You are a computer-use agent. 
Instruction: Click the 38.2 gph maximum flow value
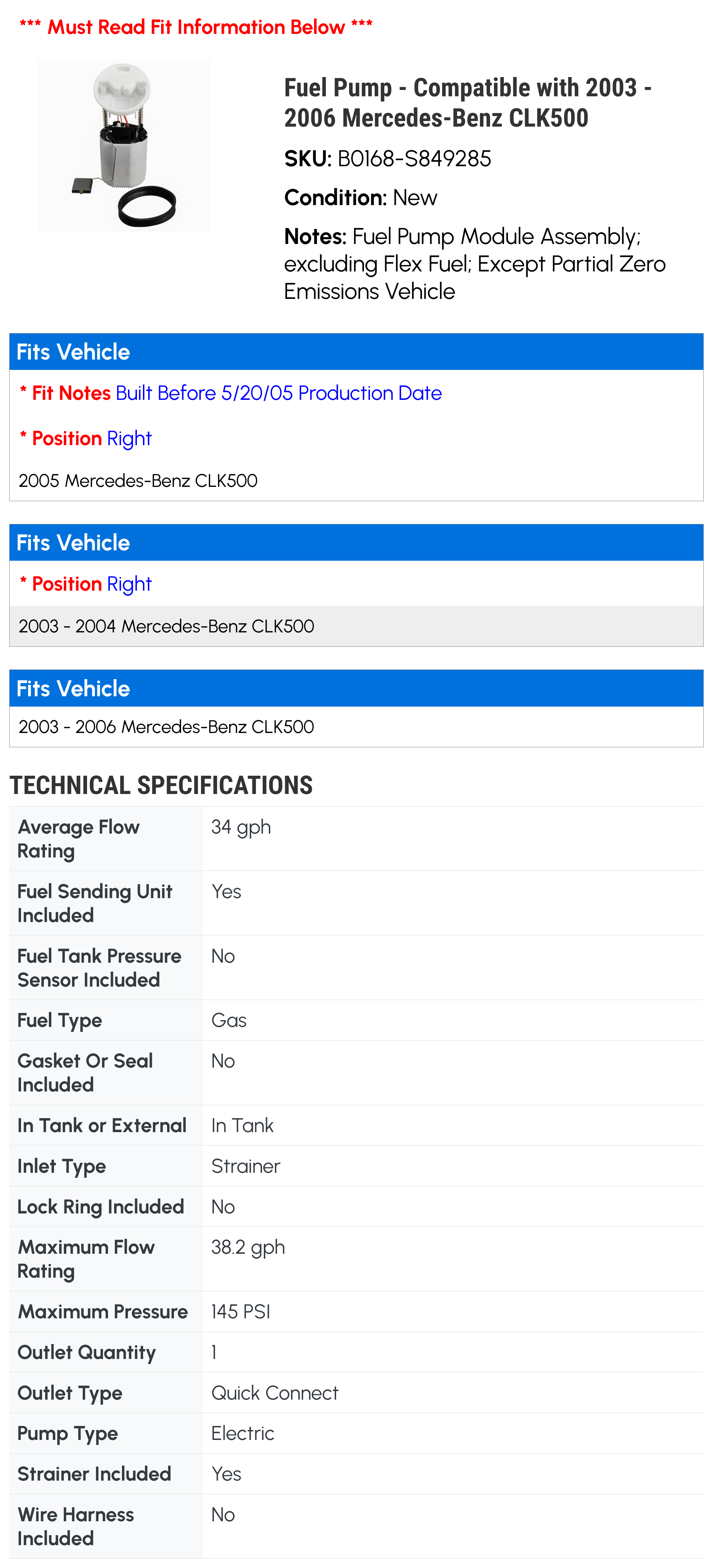pos(248,1247)
